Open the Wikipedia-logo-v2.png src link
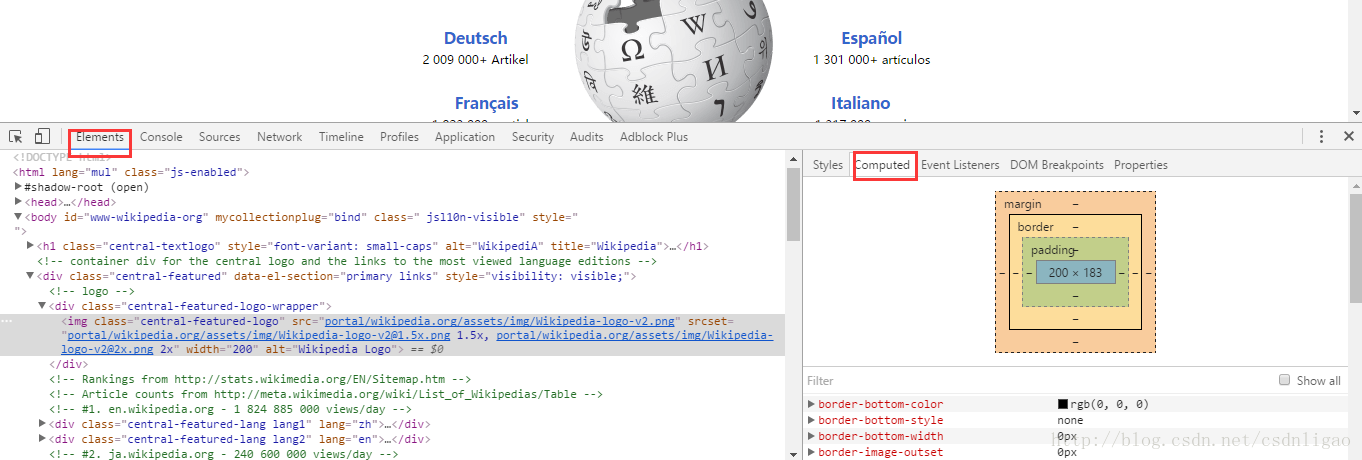This screenshot has height=460, width=1362. pos(500,321)
